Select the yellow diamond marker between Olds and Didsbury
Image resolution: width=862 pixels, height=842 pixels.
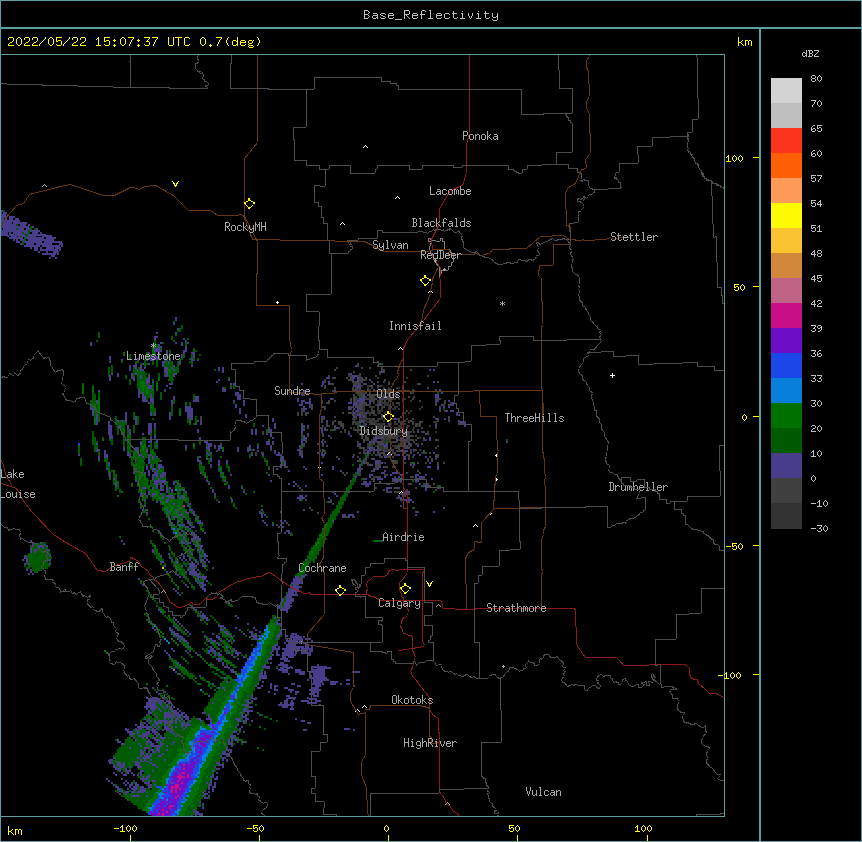[x=388, y=416]
